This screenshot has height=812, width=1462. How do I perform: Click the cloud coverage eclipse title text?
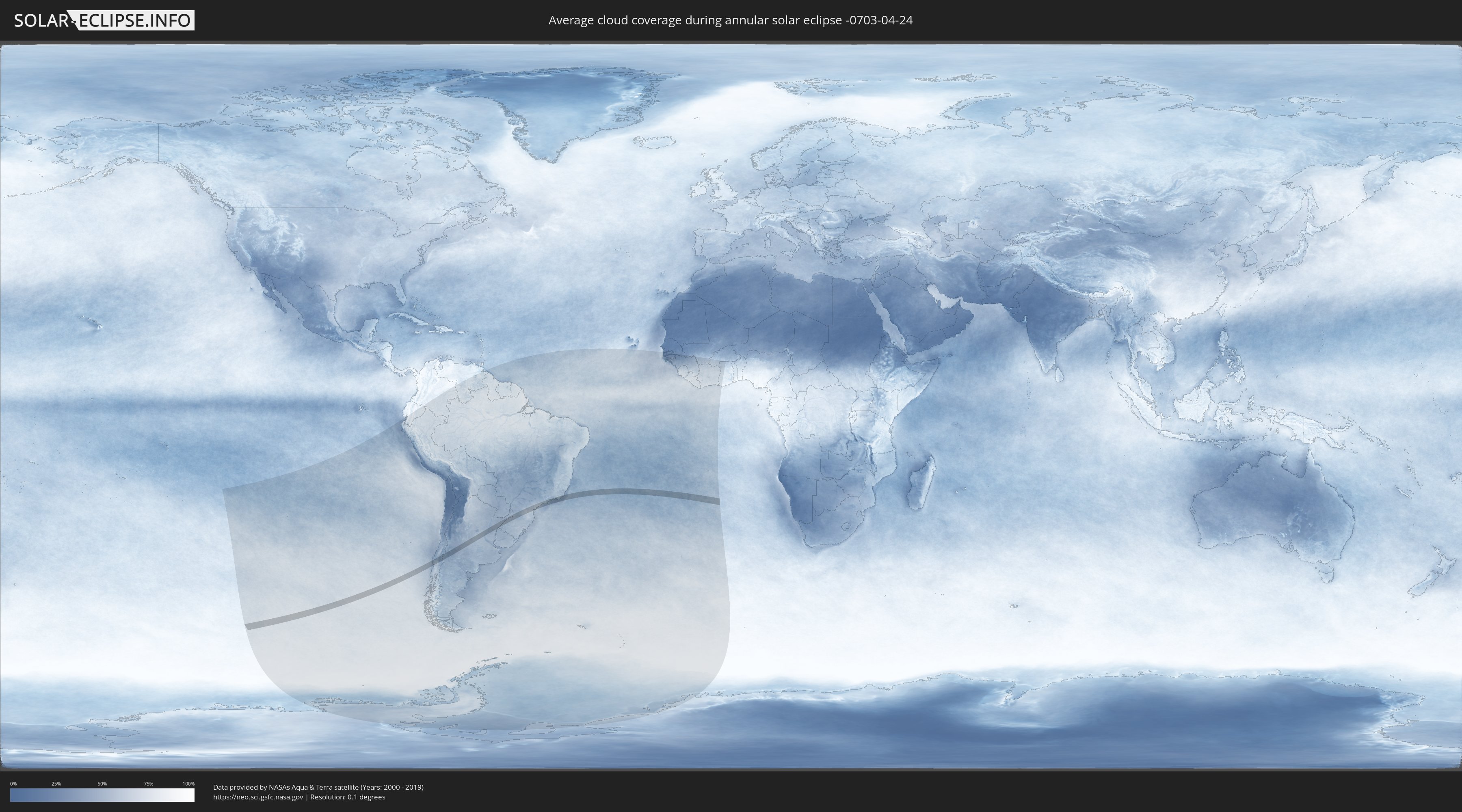coord(731,20)
